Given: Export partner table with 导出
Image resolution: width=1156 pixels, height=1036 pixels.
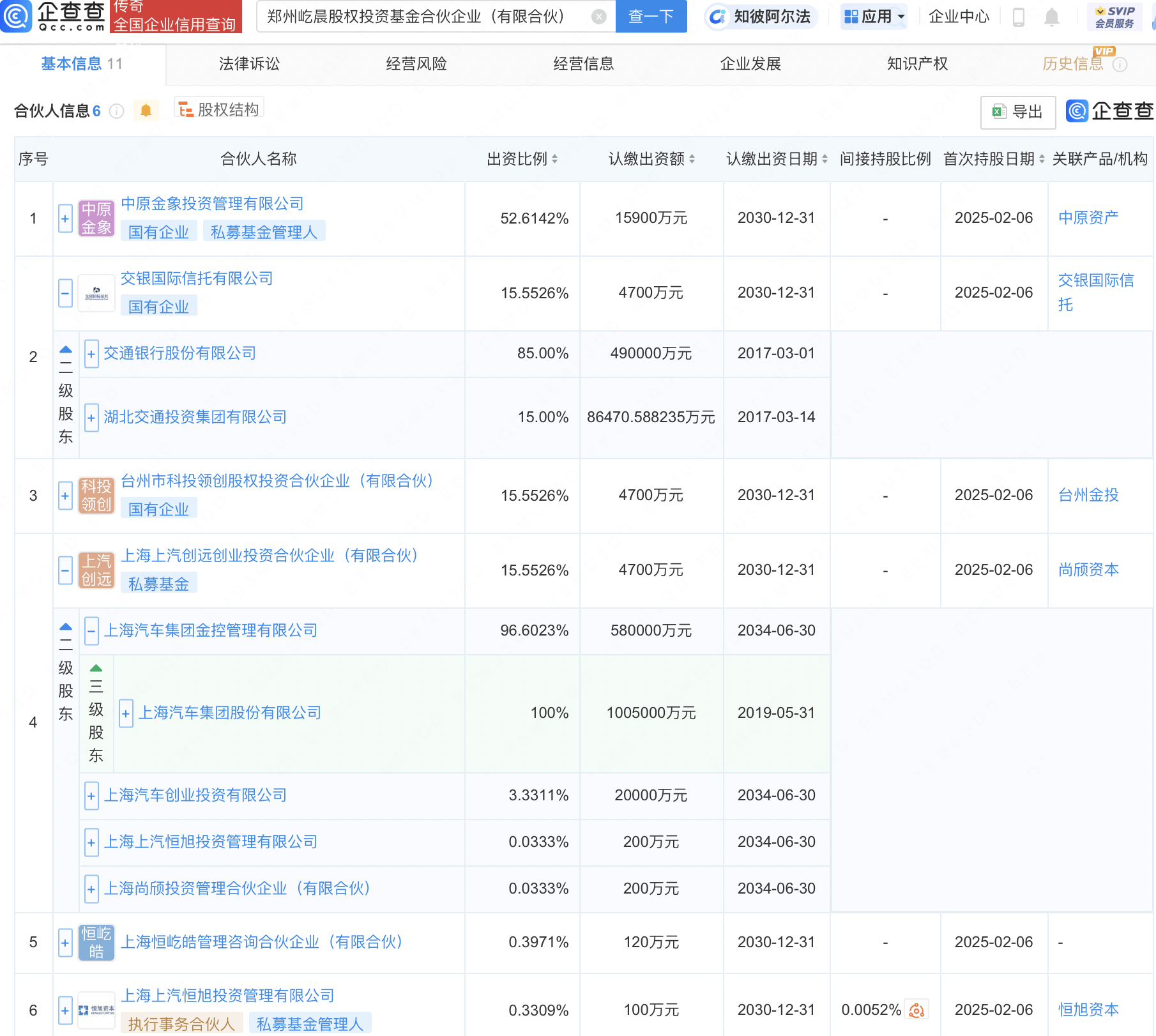Looking at the screenshot, I should click(1018, 112).
